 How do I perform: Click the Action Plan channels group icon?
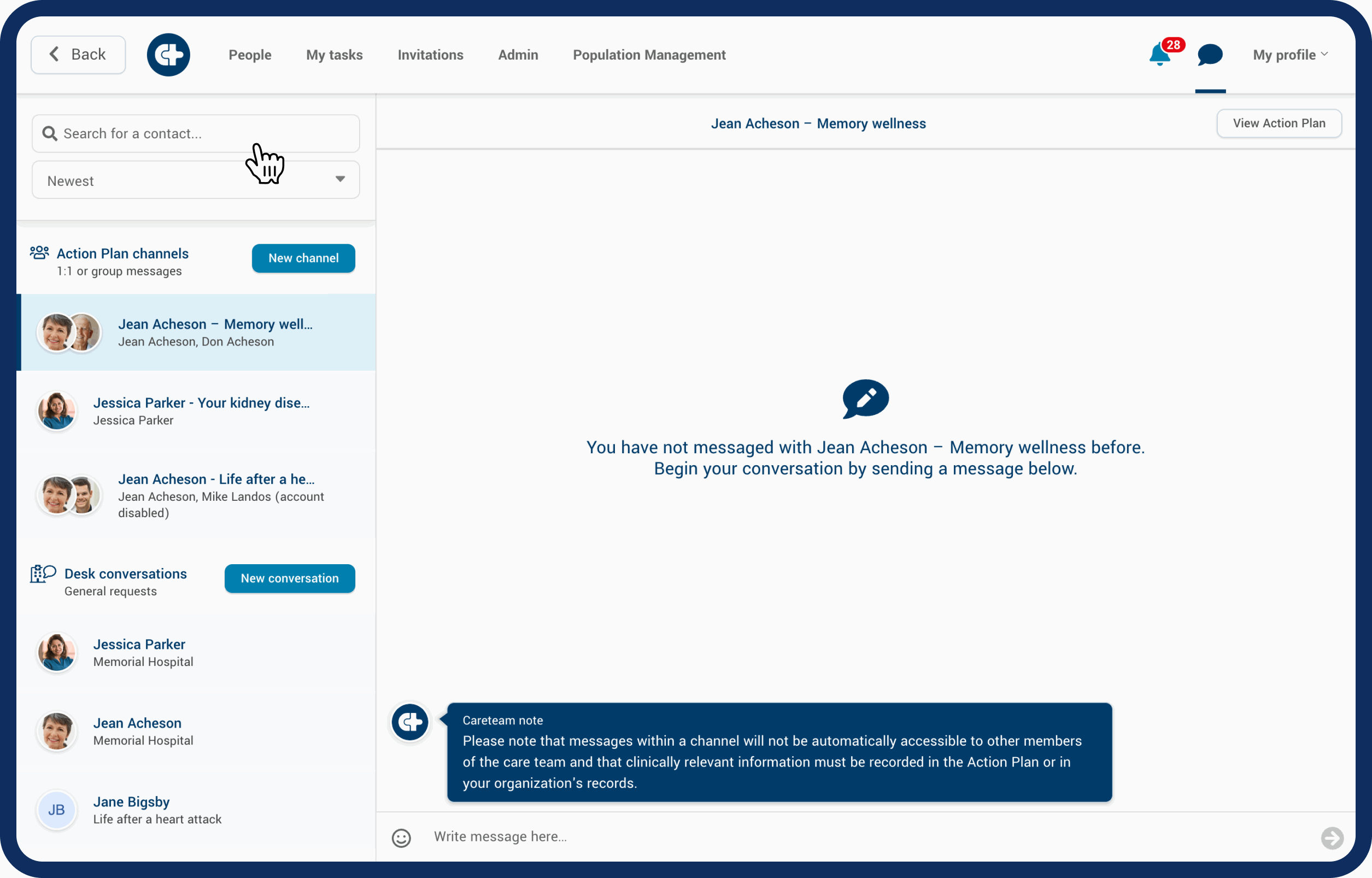(39, 253)
